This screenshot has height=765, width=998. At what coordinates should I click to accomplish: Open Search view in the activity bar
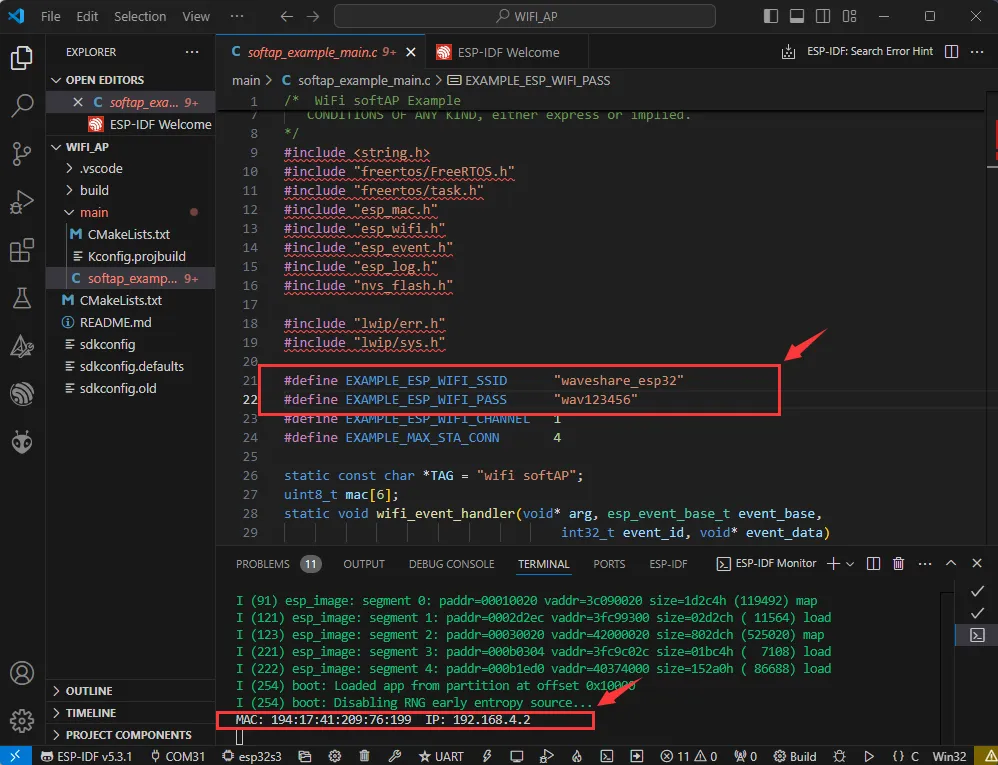point(22,104)
